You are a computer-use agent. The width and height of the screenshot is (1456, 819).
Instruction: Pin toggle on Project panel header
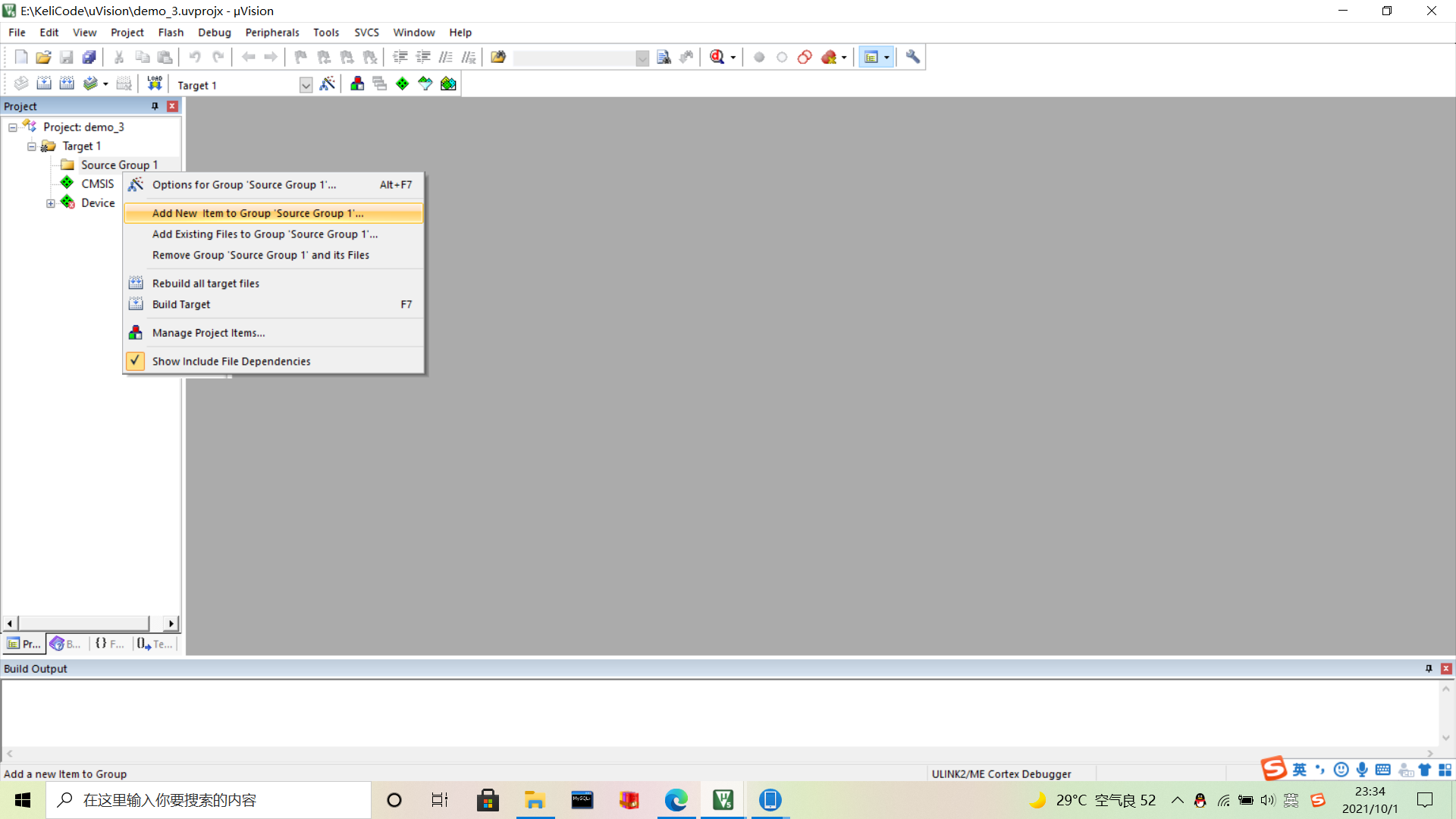pos(155,106)
